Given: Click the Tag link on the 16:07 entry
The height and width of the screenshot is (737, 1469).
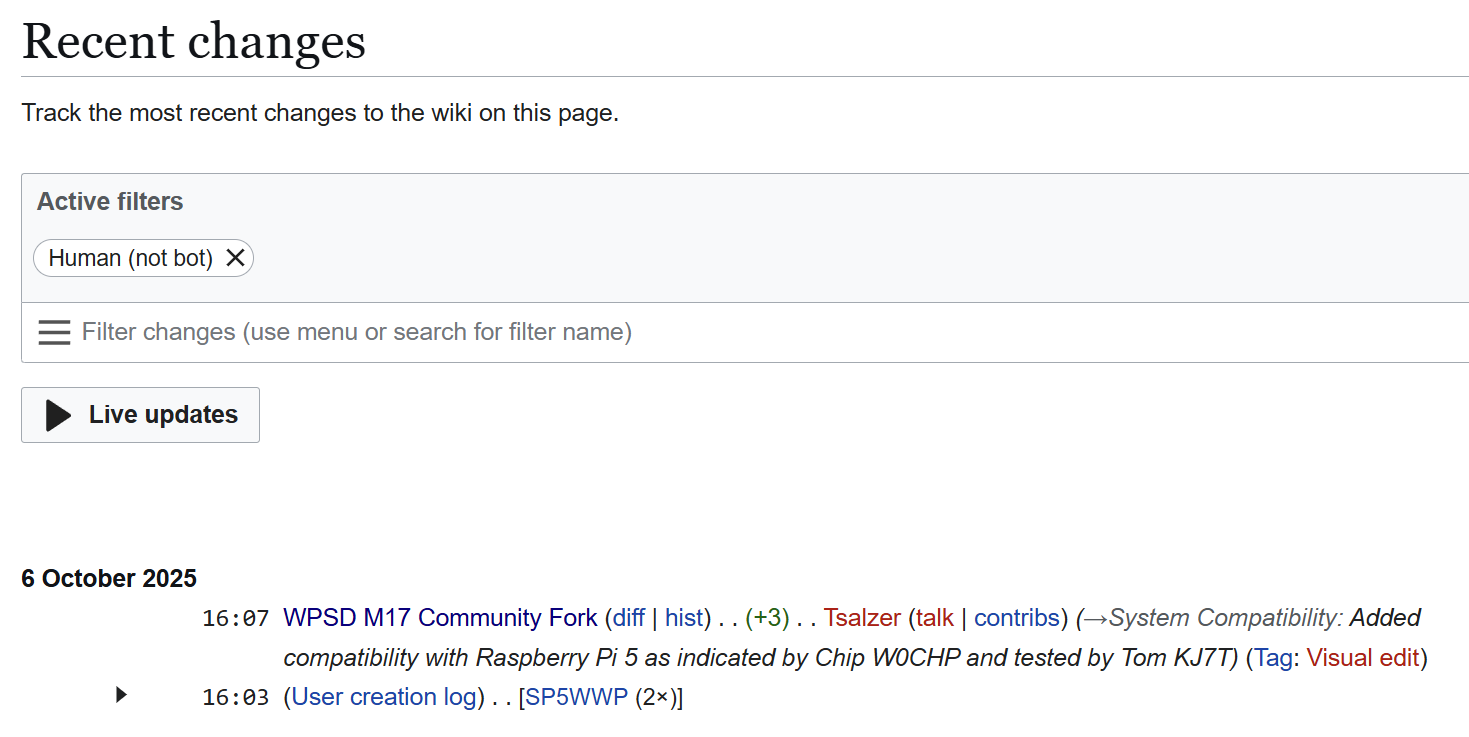Looking at the screenshot, I should pyautogui.click(x=1274, y=657).
